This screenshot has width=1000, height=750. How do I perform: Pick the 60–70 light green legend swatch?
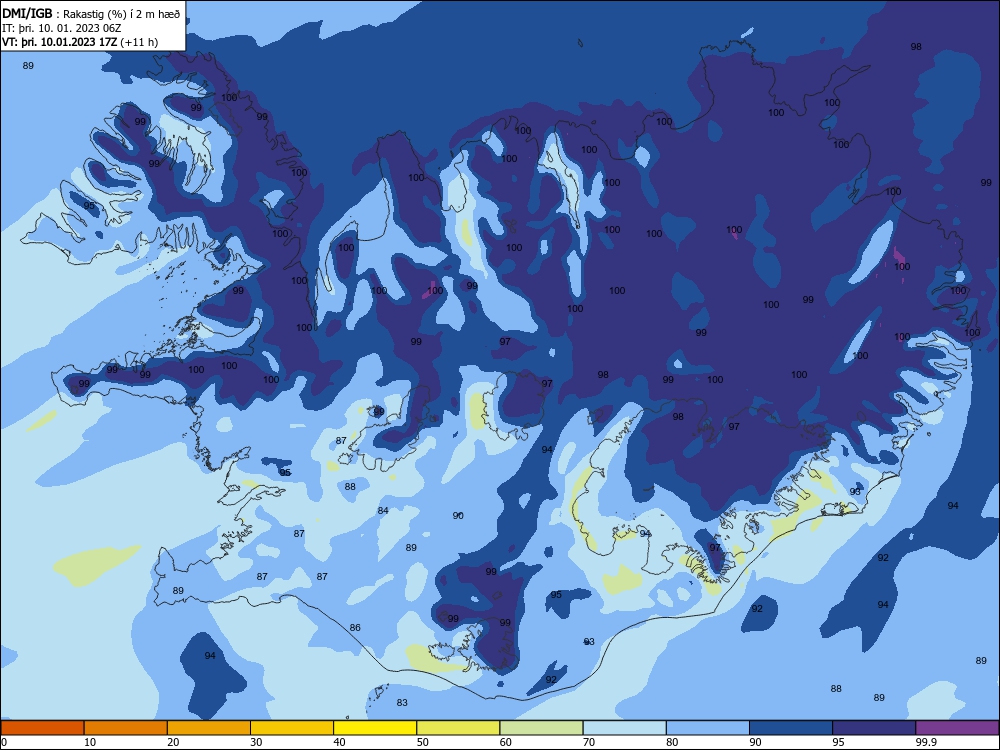point(541,728)
